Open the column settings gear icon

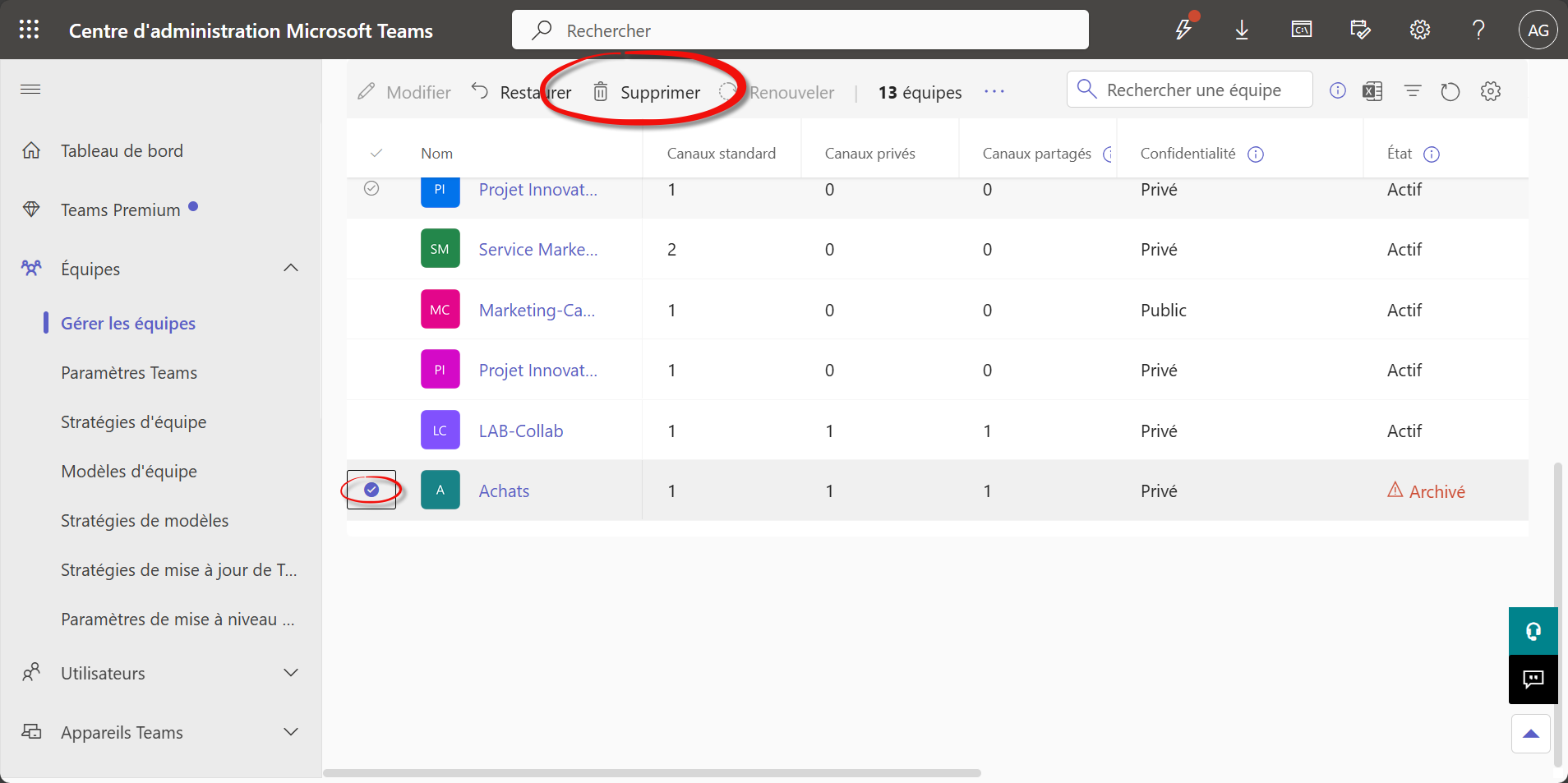1491,91
